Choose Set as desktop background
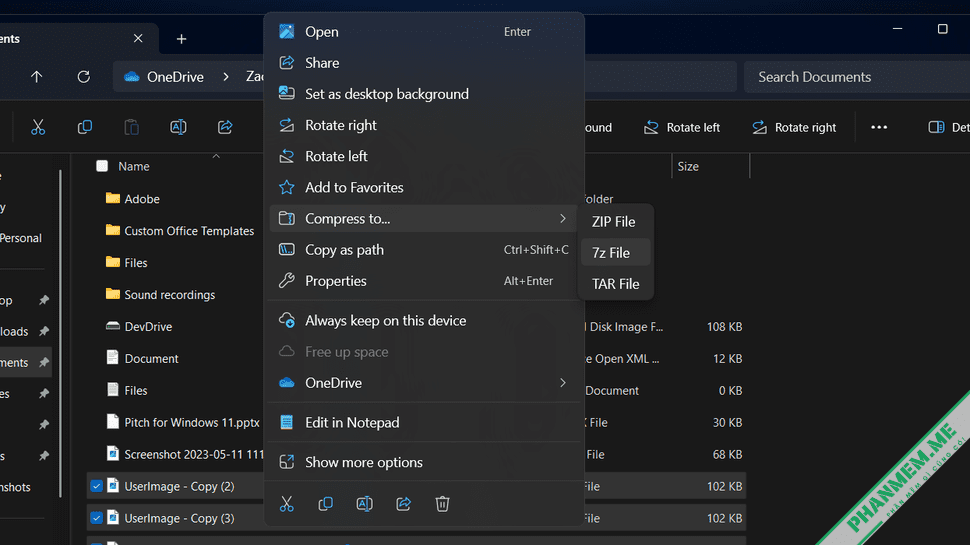 (424, 94)
